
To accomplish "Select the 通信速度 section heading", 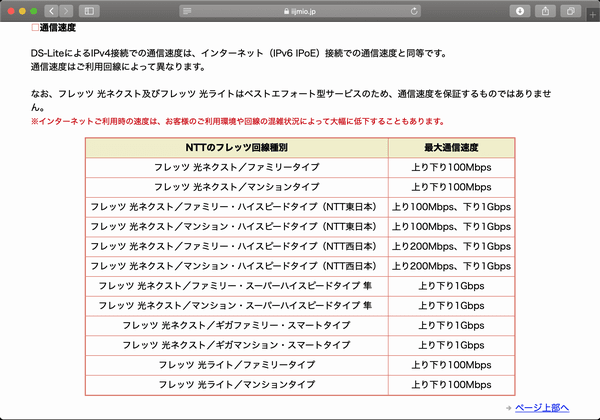I will click(57, 28).
